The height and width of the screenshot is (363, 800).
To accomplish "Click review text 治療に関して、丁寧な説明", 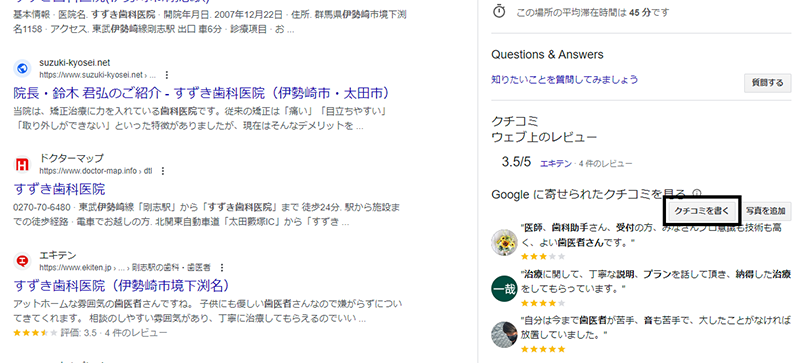I will click(x=655, y=281).
